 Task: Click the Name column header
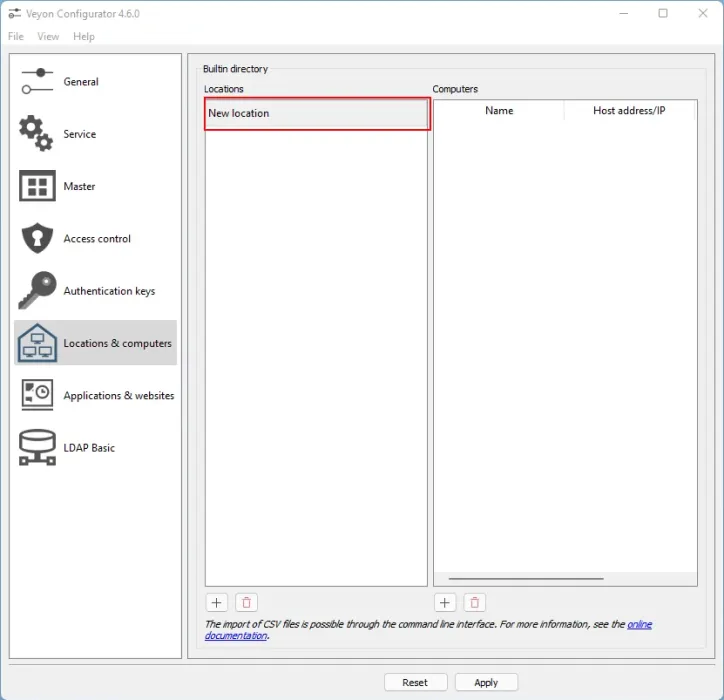499,110
